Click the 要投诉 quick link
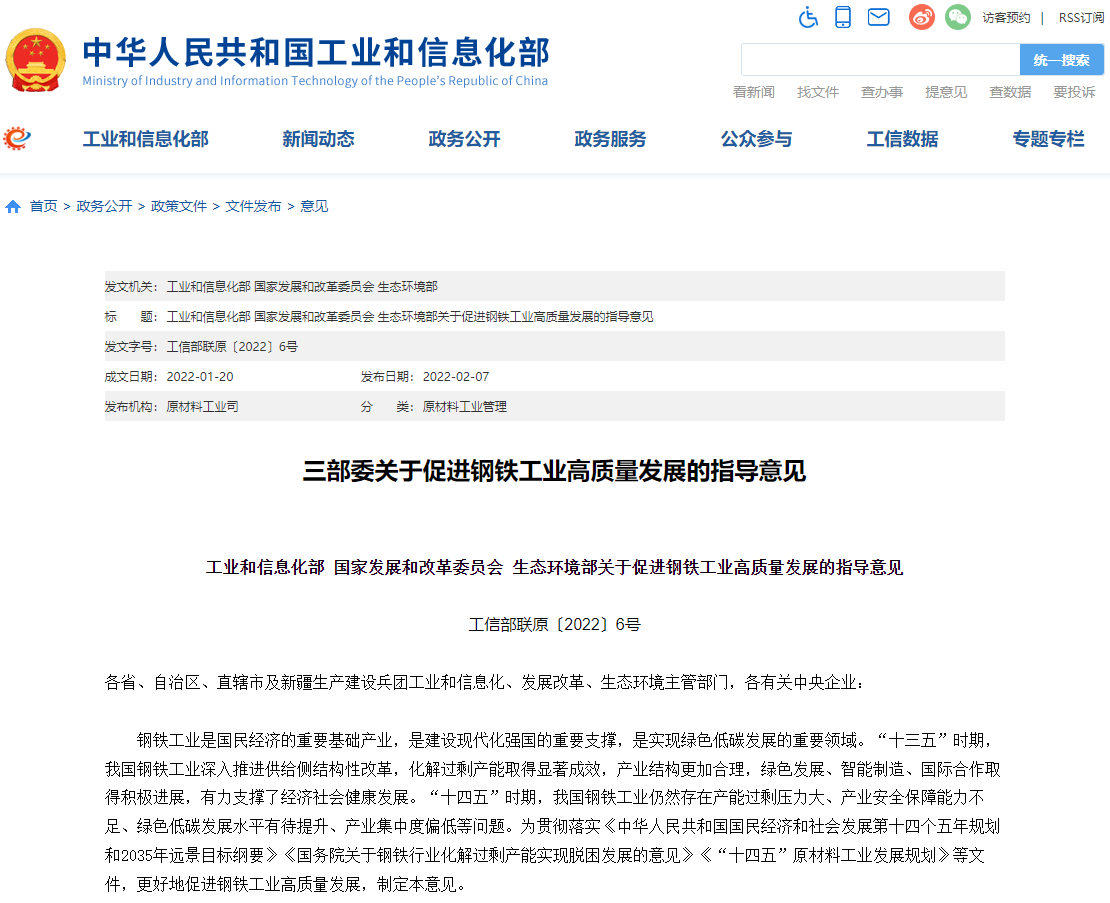 pos(1074,92)
